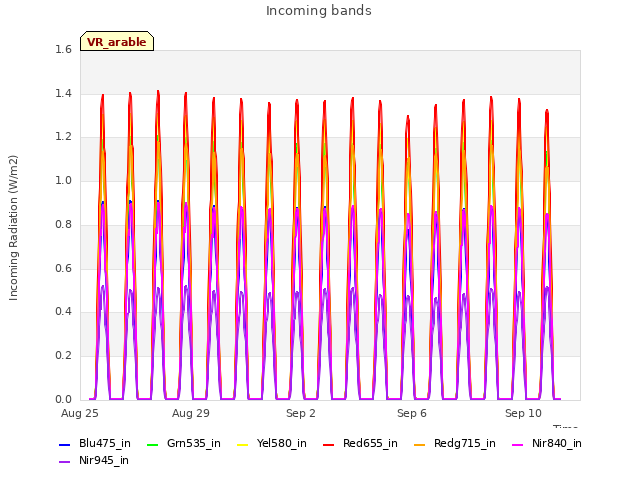This screenshot has width=640, height=480.
Task: Click the Aug 25 x-axis tick label
Action: point(80,413)
